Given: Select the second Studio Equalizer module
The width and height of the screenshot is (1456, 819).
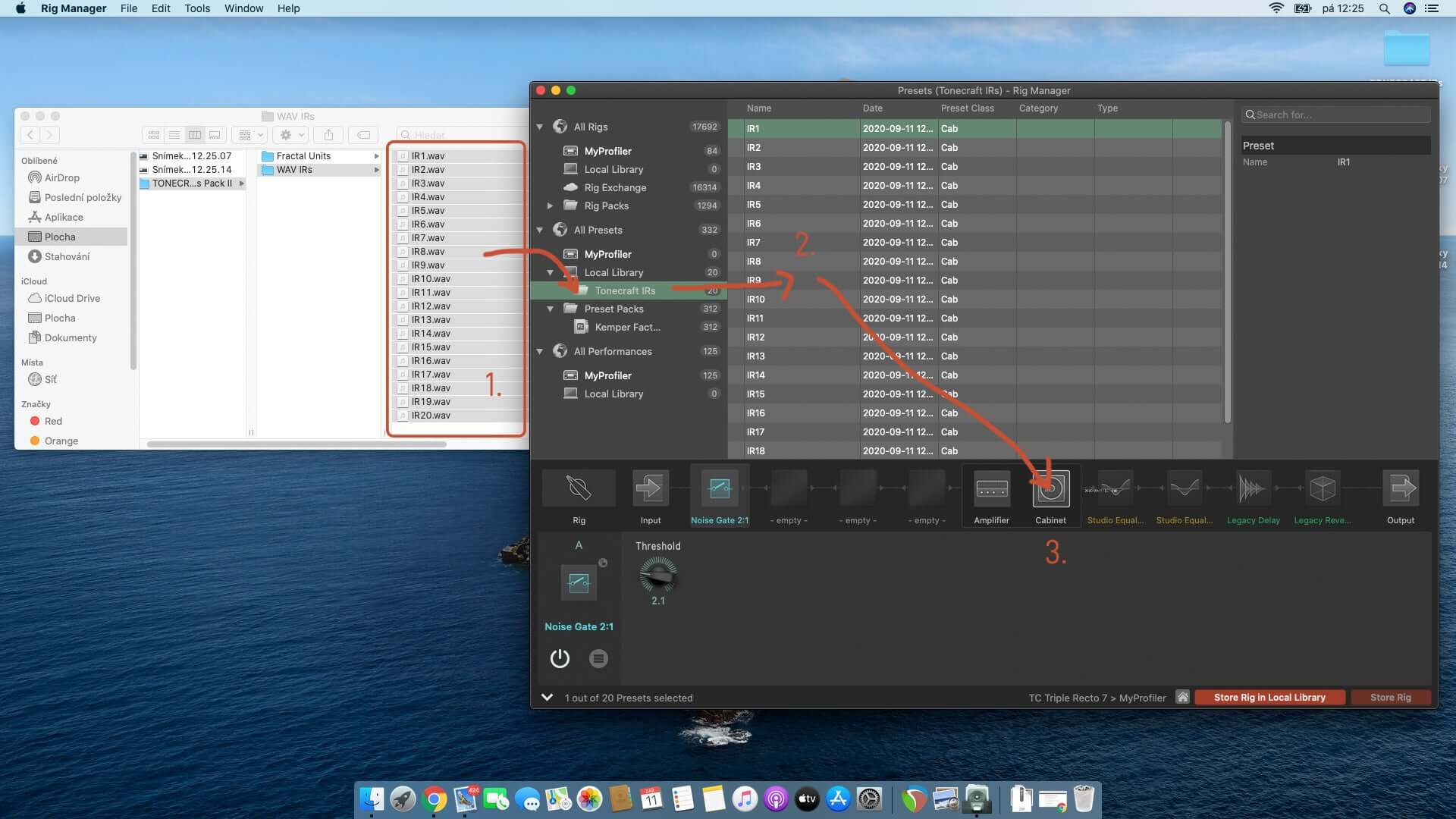Looking at the screenshot, I should pyautogui.click(x=1184, y=488).
